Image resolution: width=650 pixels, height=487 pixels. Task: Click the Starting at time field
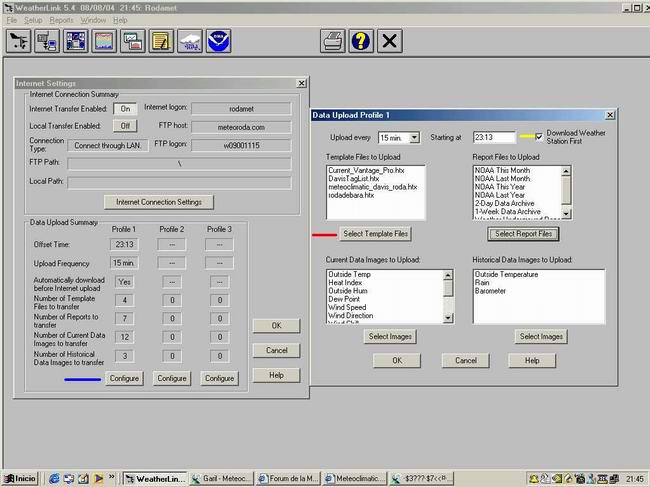pyautogui.click(x=494, y=137)
